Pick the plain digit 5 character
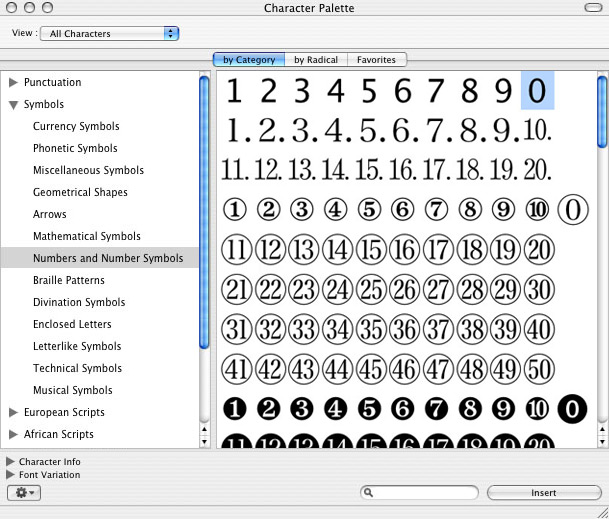Image resolution: width=609 pixels, height=519 pixels. (x=369, y=91)
